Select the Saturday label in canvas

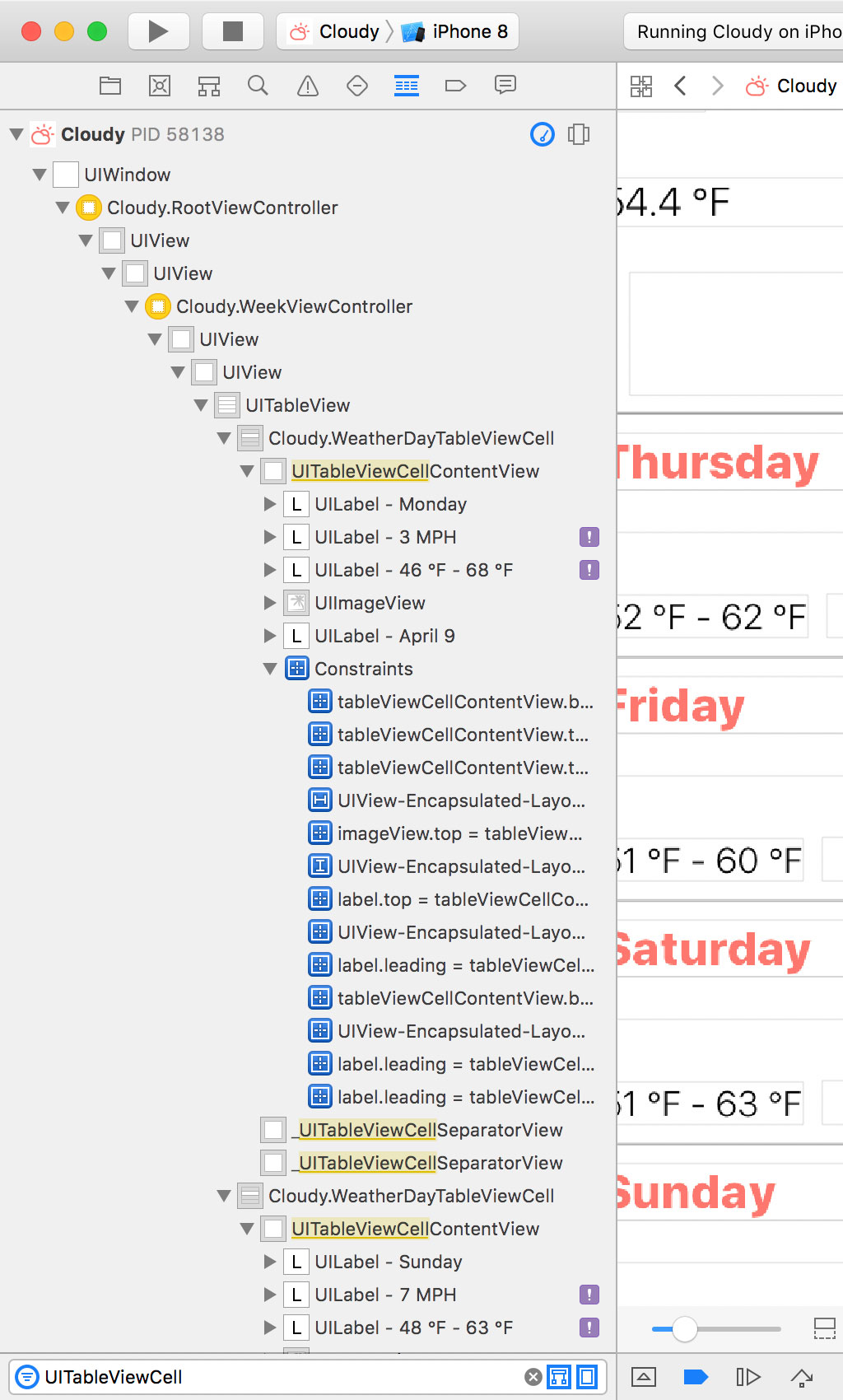[x=715, y=949]
